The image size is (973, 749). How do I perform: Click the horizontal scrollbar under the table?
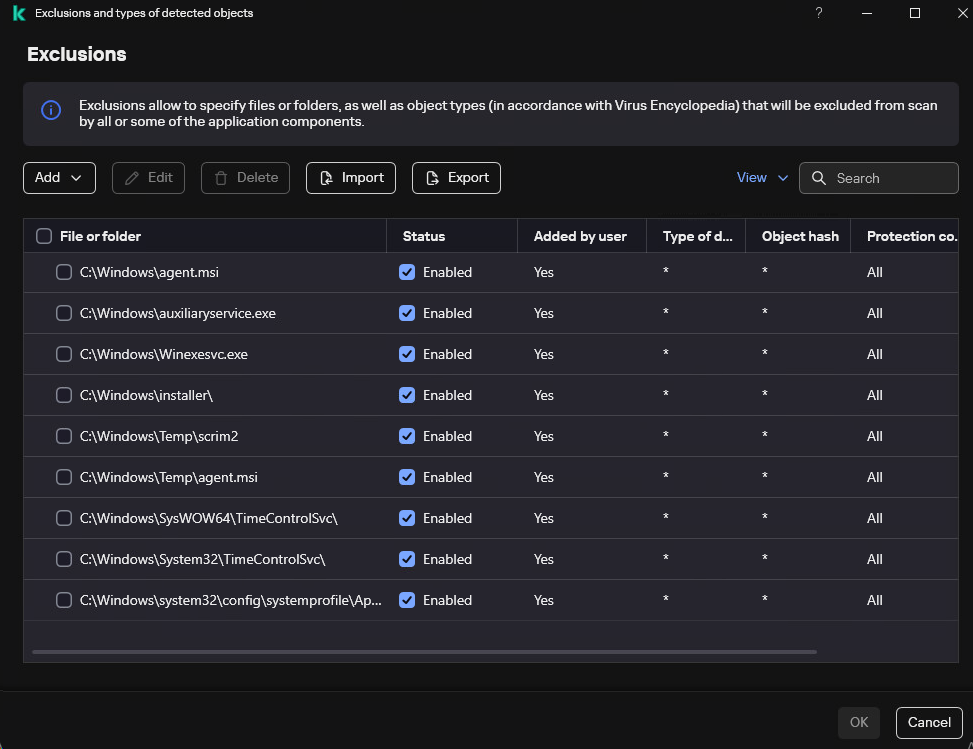coord(424,652)
